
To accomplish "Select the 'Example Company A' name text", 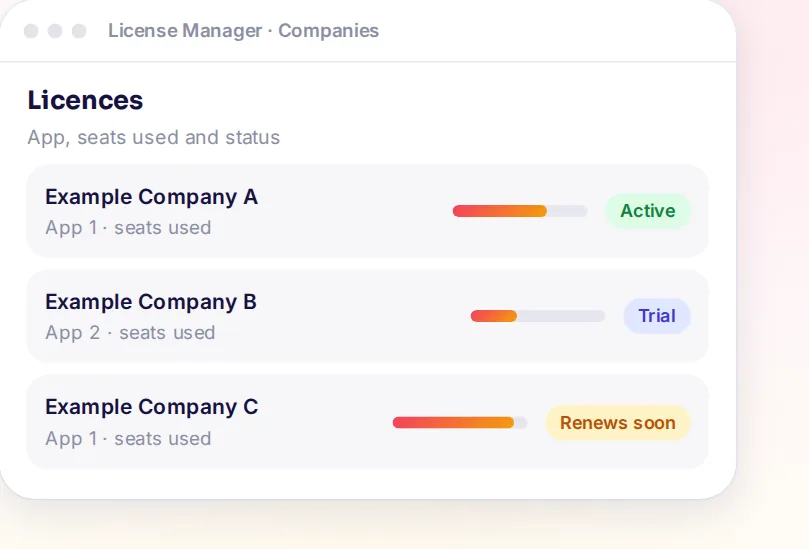I will pyautogui.click(x=151, y=197).
